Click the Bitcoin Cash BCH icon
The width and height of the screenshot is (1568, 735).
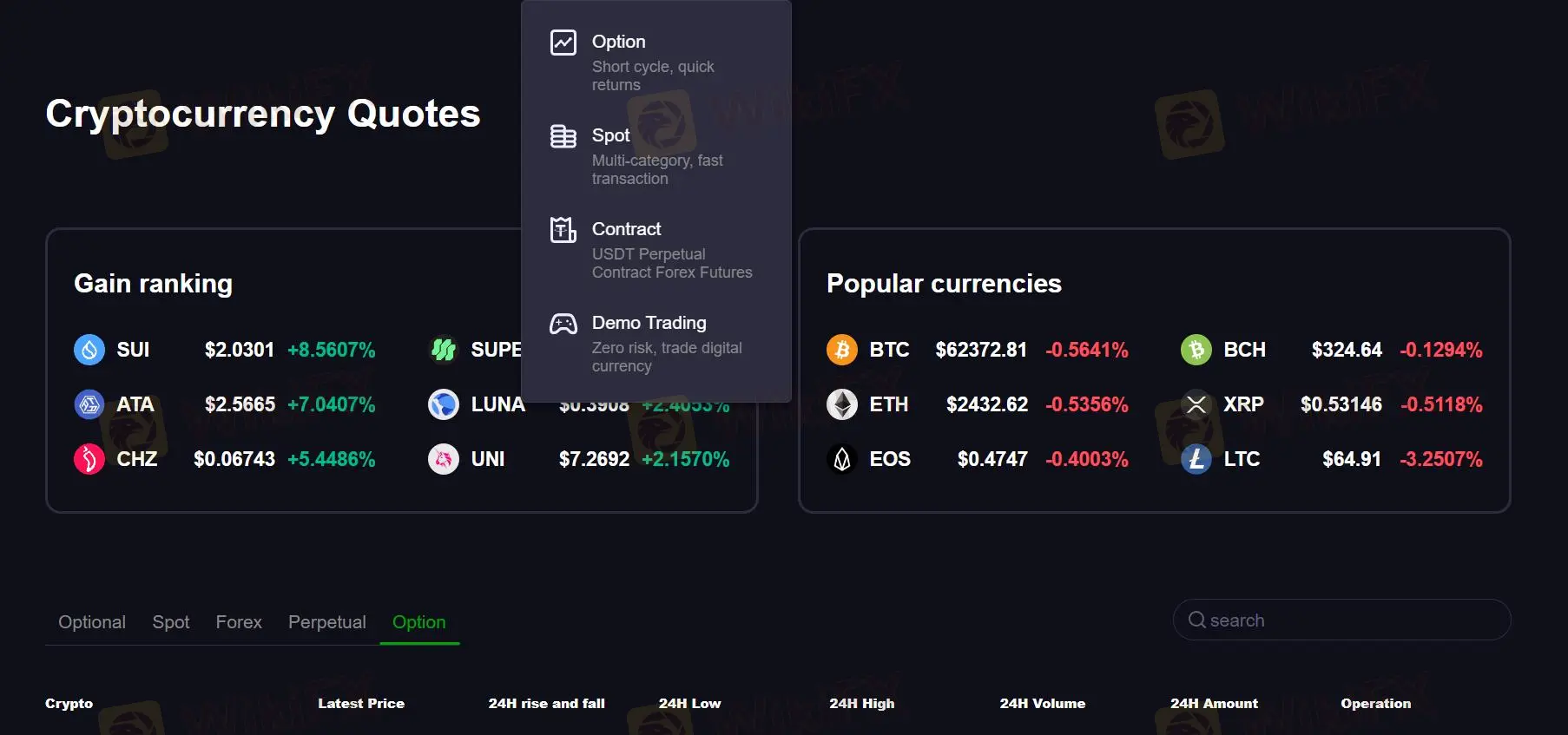coord(1196,350)
